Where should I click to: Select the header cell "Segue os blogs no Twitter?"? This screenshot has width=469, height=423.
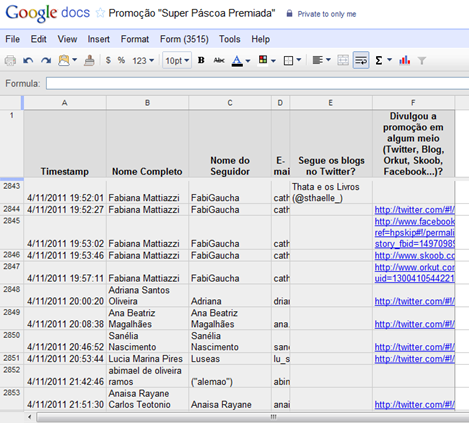(331, 144)
